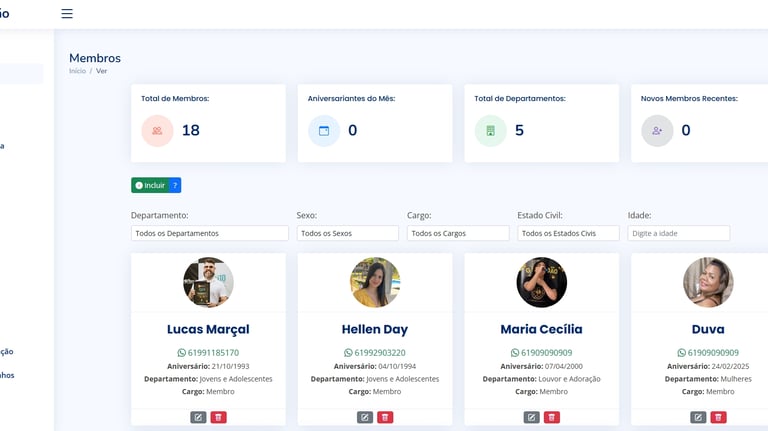The height and width of the screenshot is (431, 768).
Task: Click Maria Cecília's profile photo
Action: pos(541,282)
